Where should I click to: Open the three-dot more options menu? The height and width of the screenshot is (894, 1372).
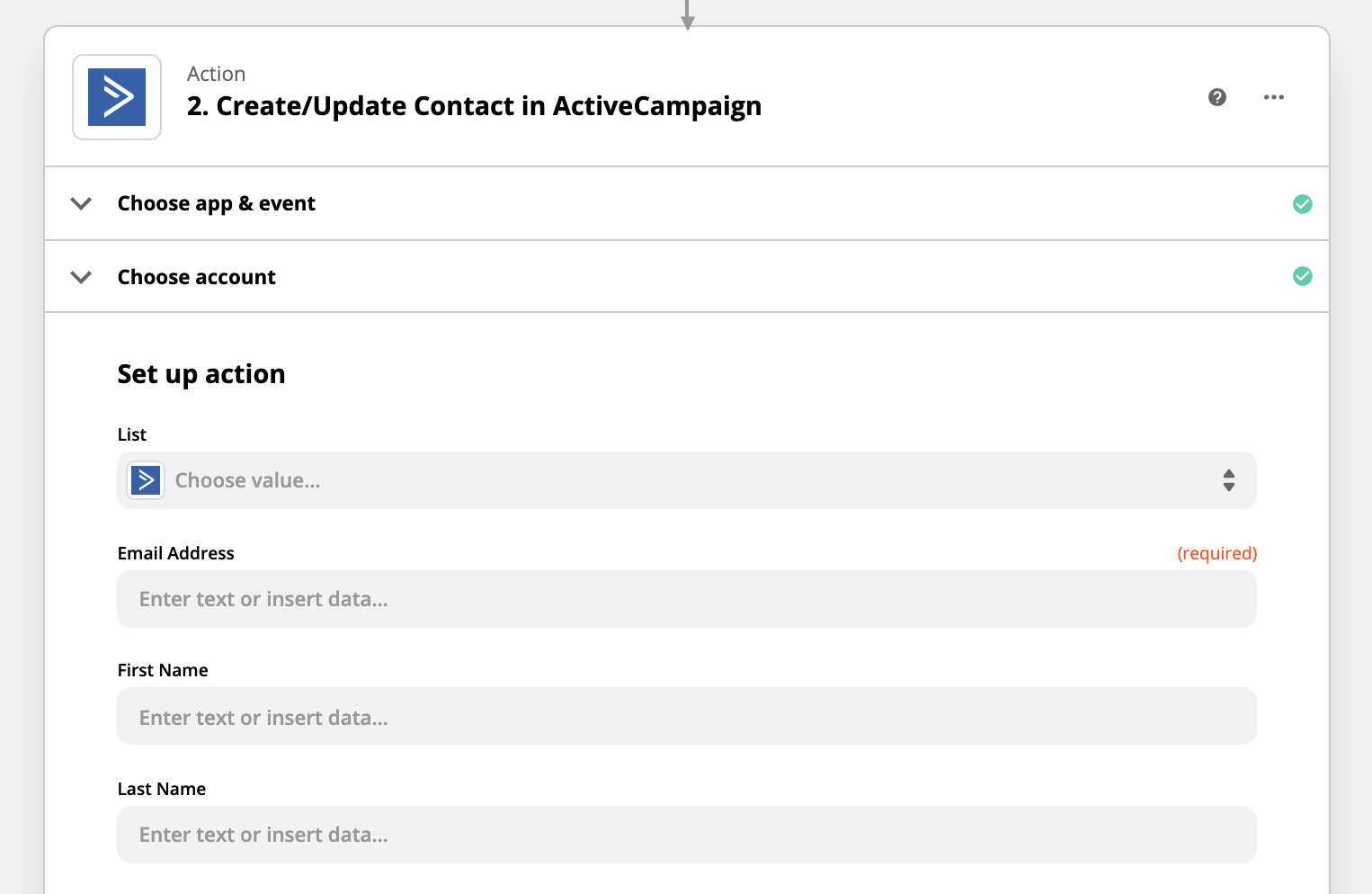[x=1274, y=97]
